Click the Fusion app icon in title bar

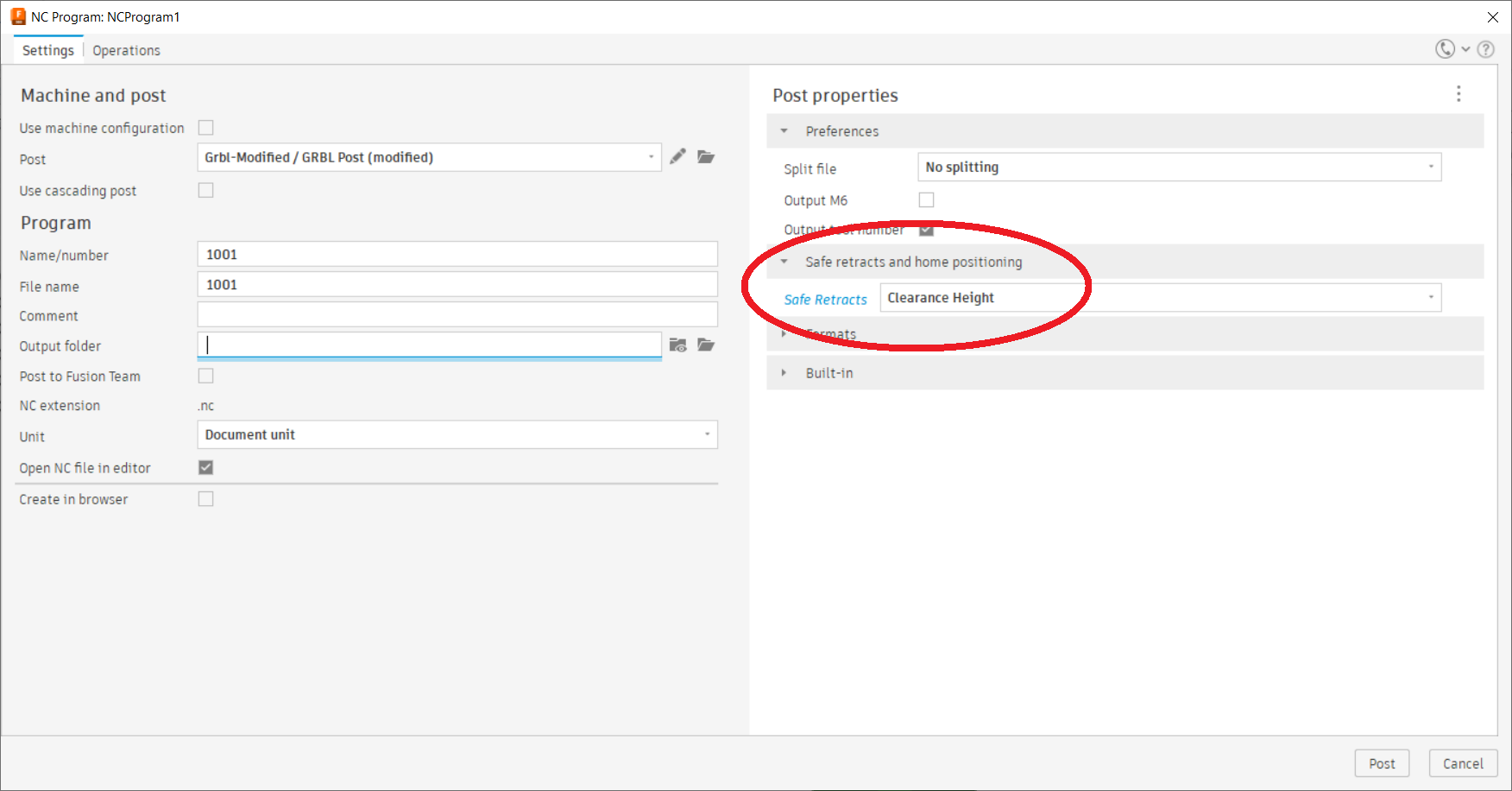pyautogui.click(x=17, y=16)
